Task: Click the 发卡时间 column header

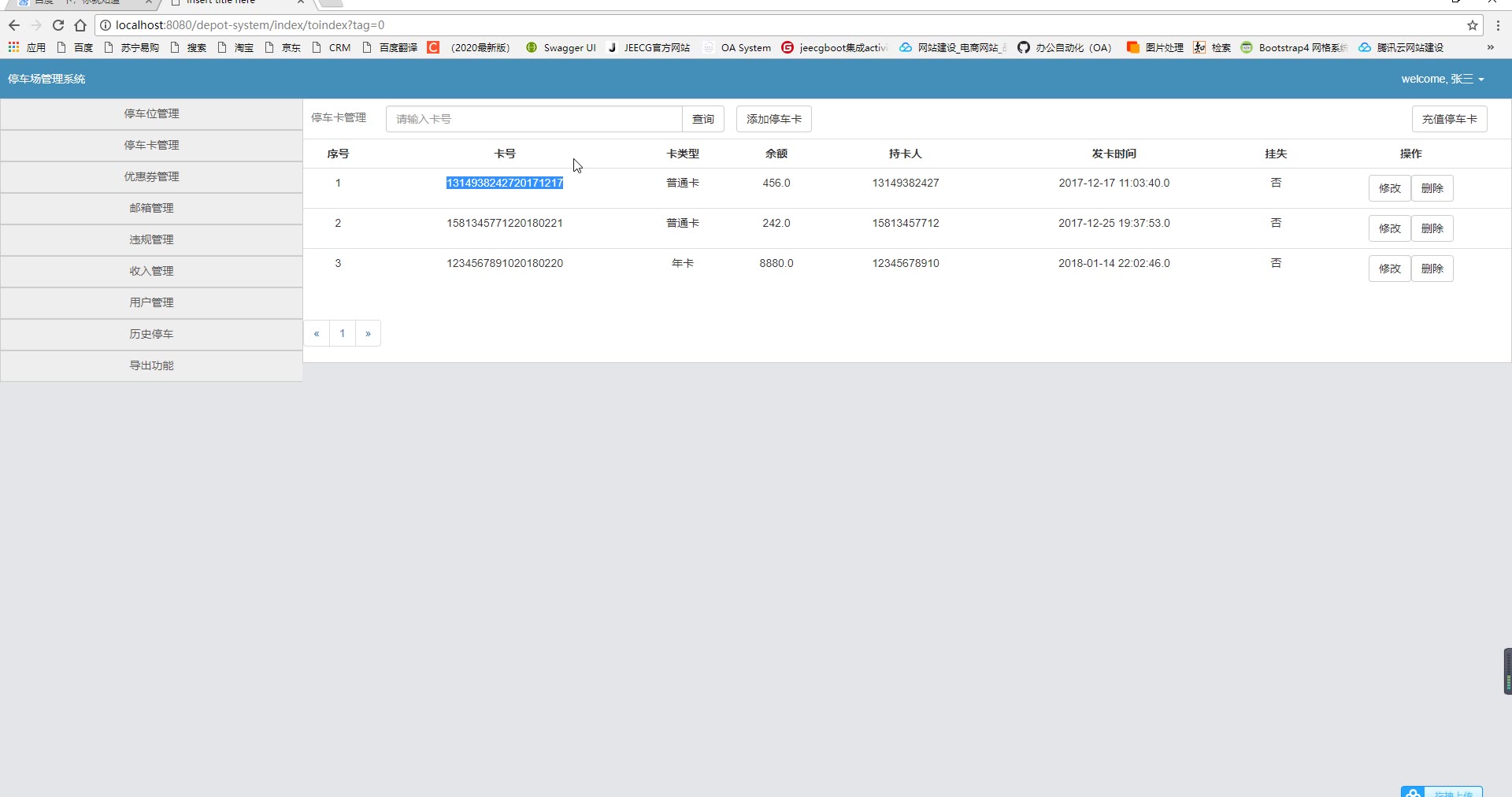Action: [x=1114, y=154]
